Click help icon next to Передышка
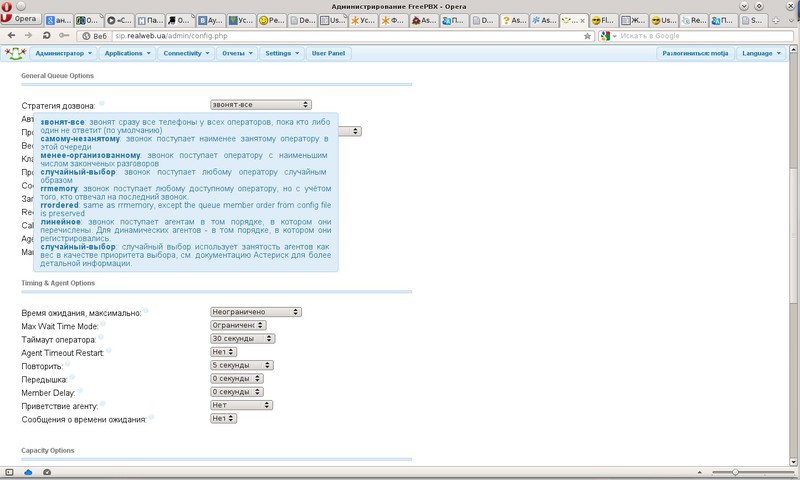Screen dimensions: 800x480 tap(72, 377)
